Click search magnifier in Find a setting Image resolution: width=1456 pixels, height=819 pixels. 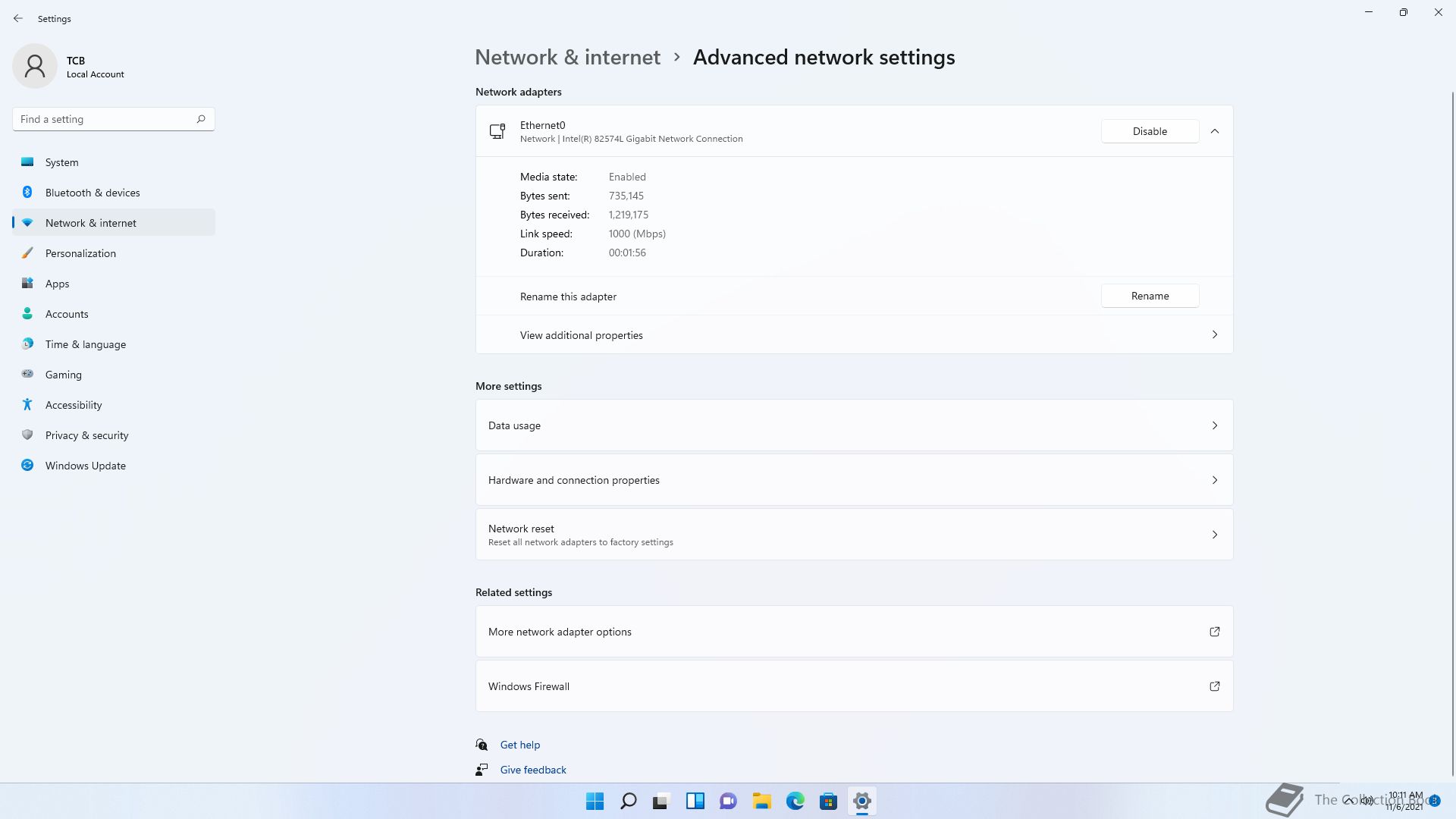point(201,119)
